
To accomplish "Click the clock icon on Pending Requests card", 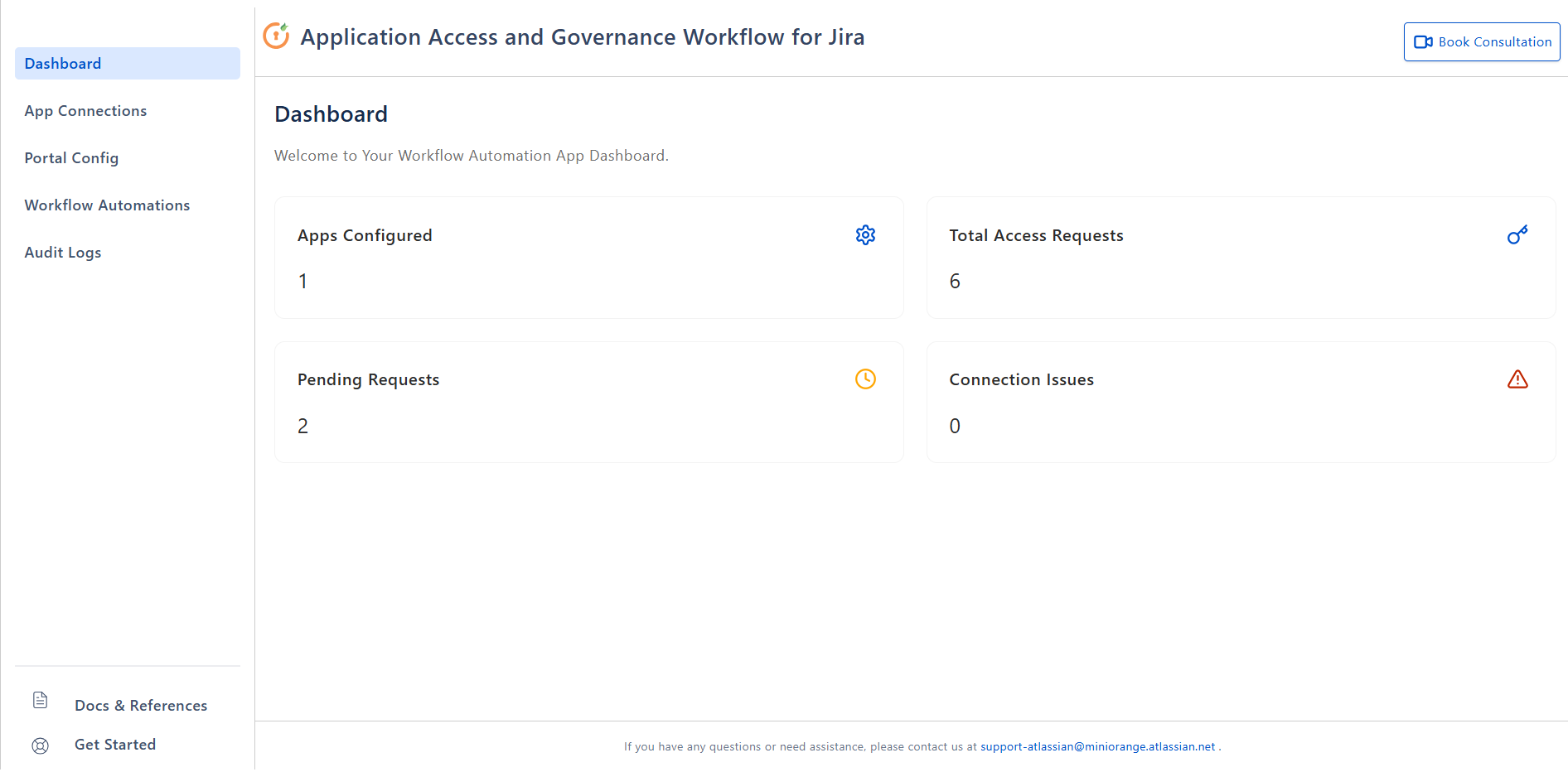I will tap(865, 379).
